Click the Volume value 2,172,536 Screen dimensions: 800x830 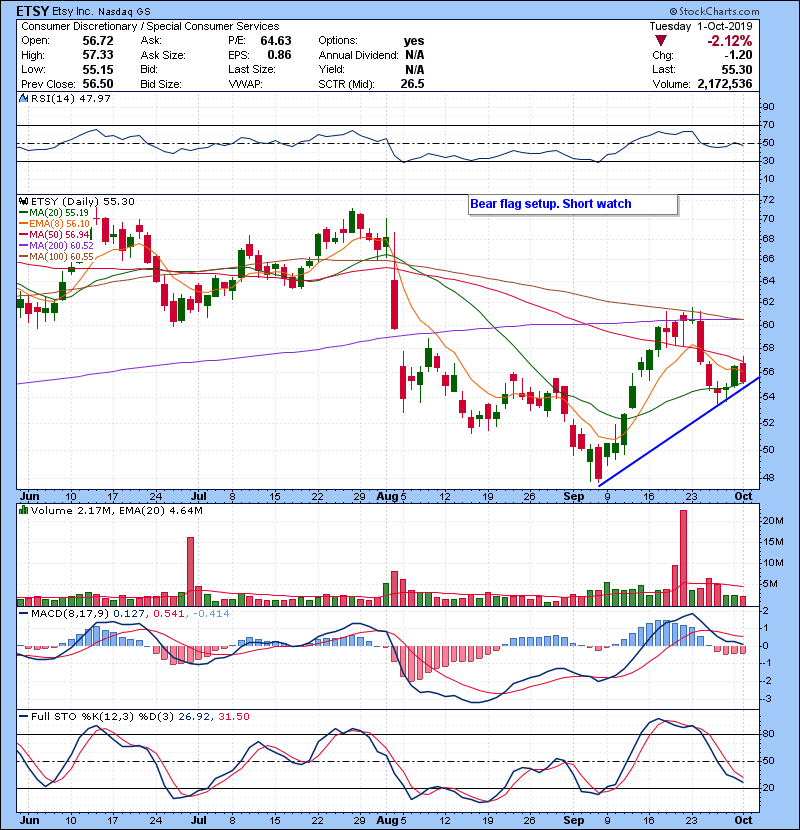725,84
